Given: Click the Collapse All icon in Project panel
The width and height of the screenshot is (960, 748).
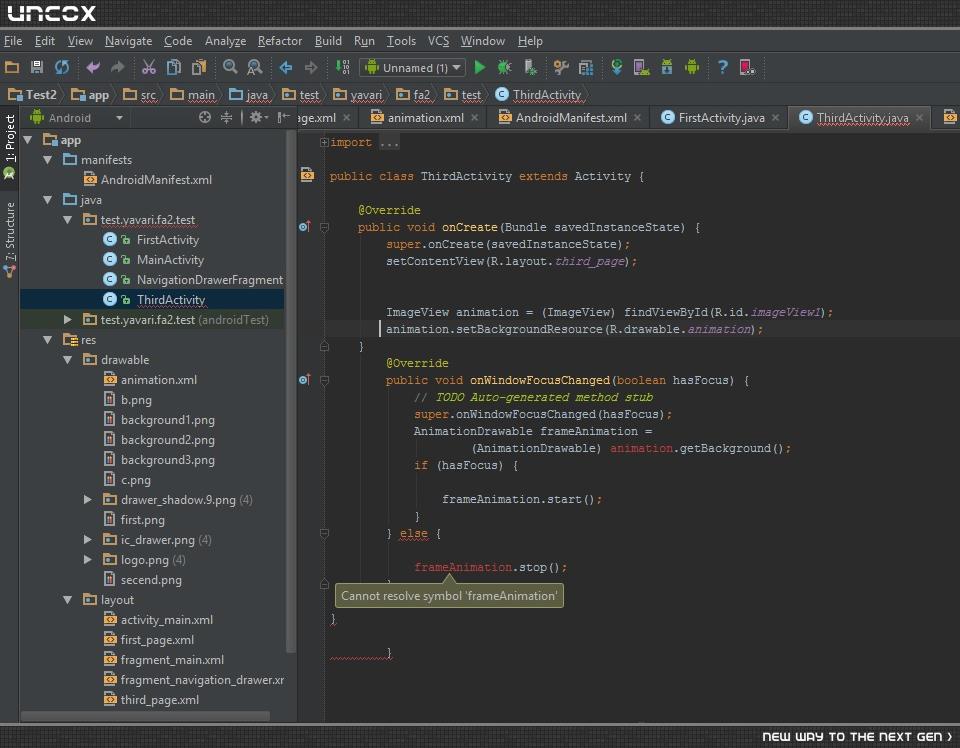Looking at the screenshot, I should (x=227, y=117).
